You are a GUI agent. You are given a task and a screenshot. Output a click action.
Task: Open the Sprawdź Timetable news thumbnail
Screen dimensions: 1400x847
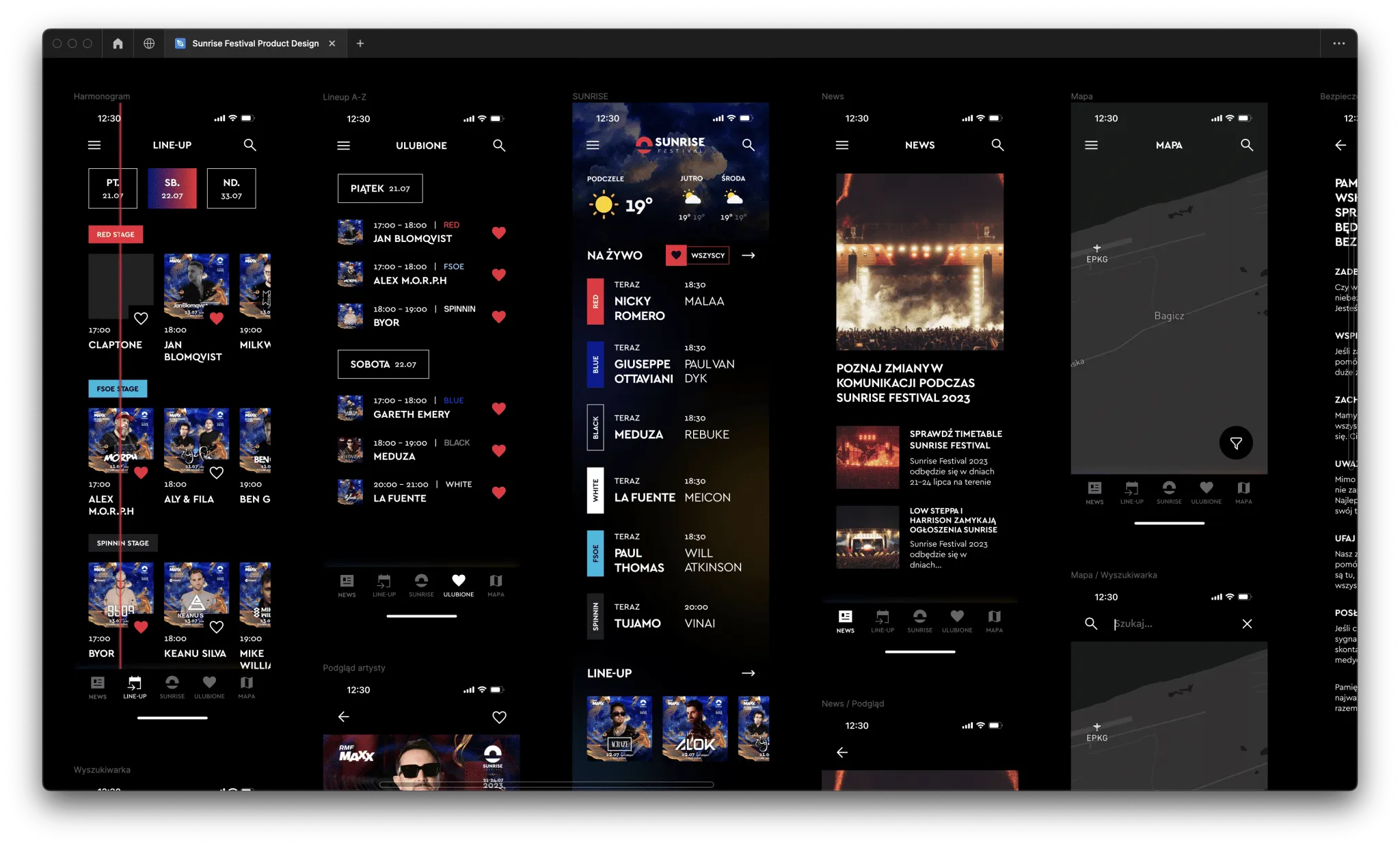pyautogui.click(x=868, y=457)
